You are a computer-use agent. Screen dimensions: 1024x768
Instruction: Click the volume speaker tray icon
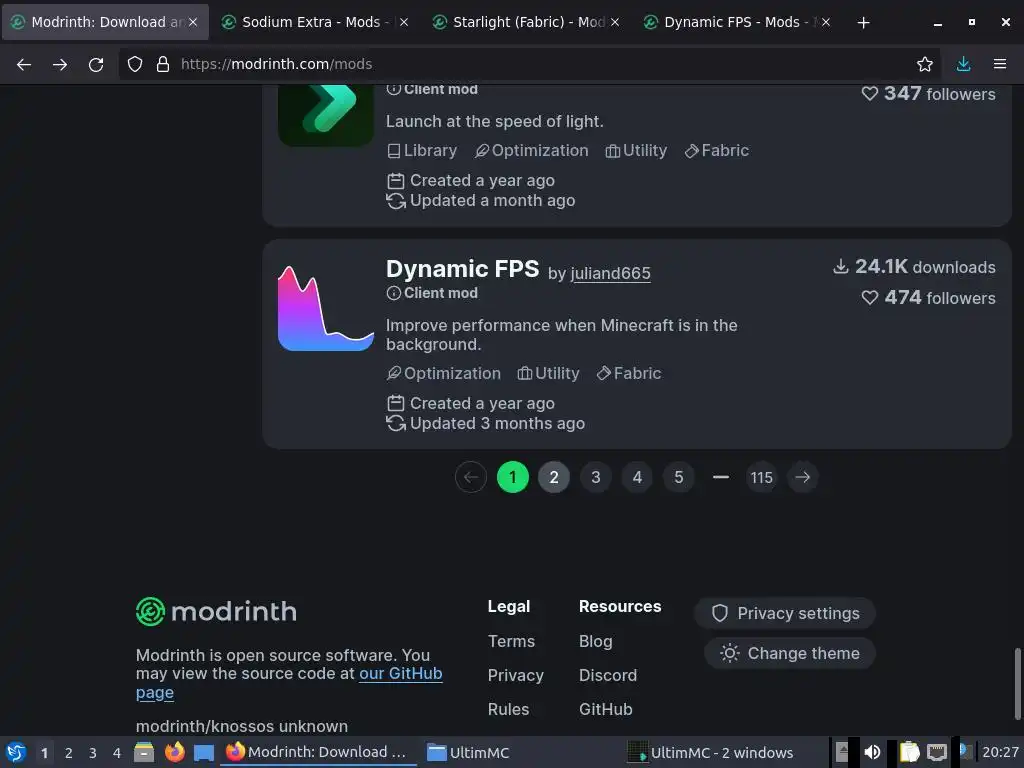click(x=872, y=752)
